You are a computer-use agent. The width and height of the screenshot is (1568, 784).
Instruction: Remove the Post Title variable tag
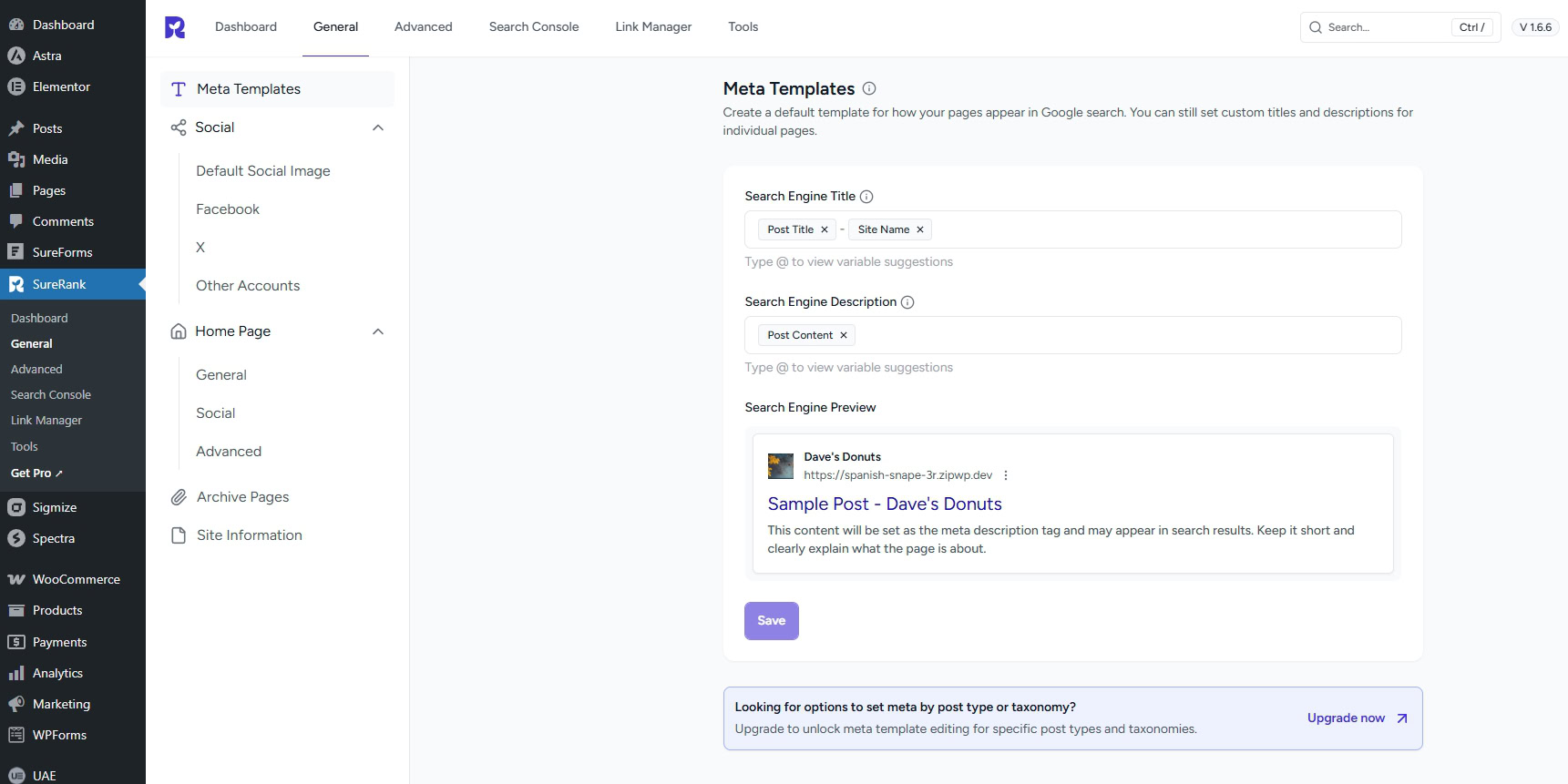pos(825,229)
